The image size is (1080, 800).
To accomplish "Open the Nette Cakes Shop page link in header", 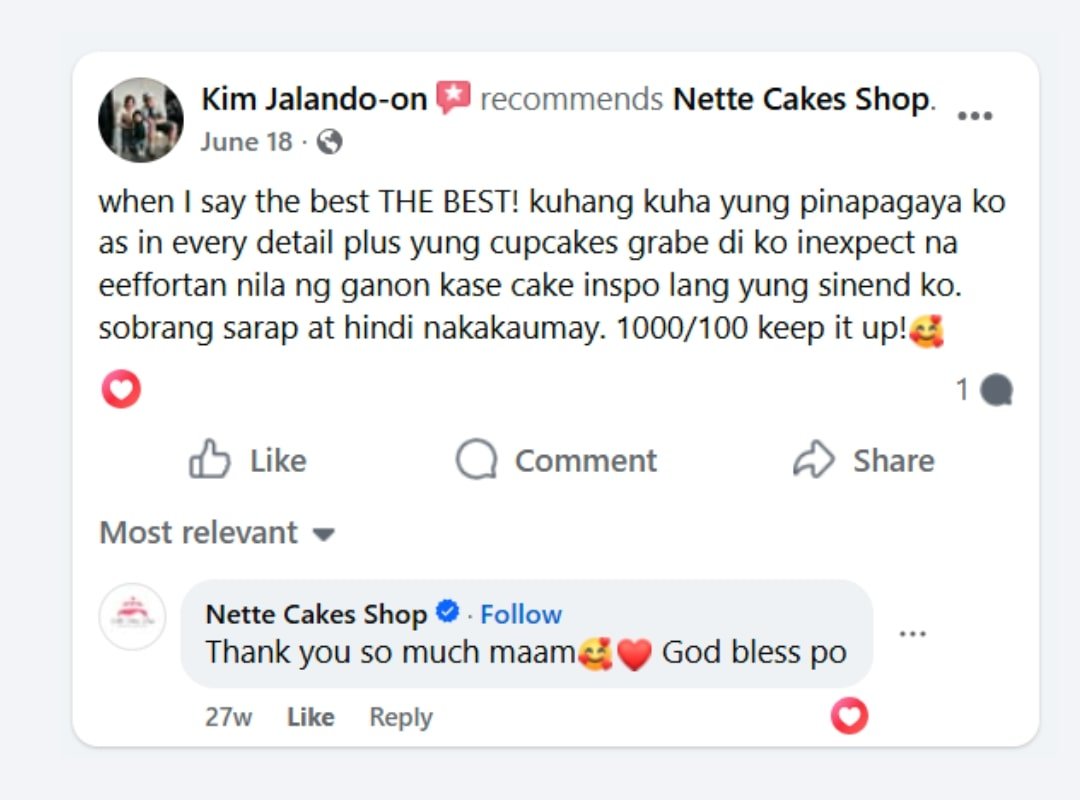I will [x=801, y=99].
